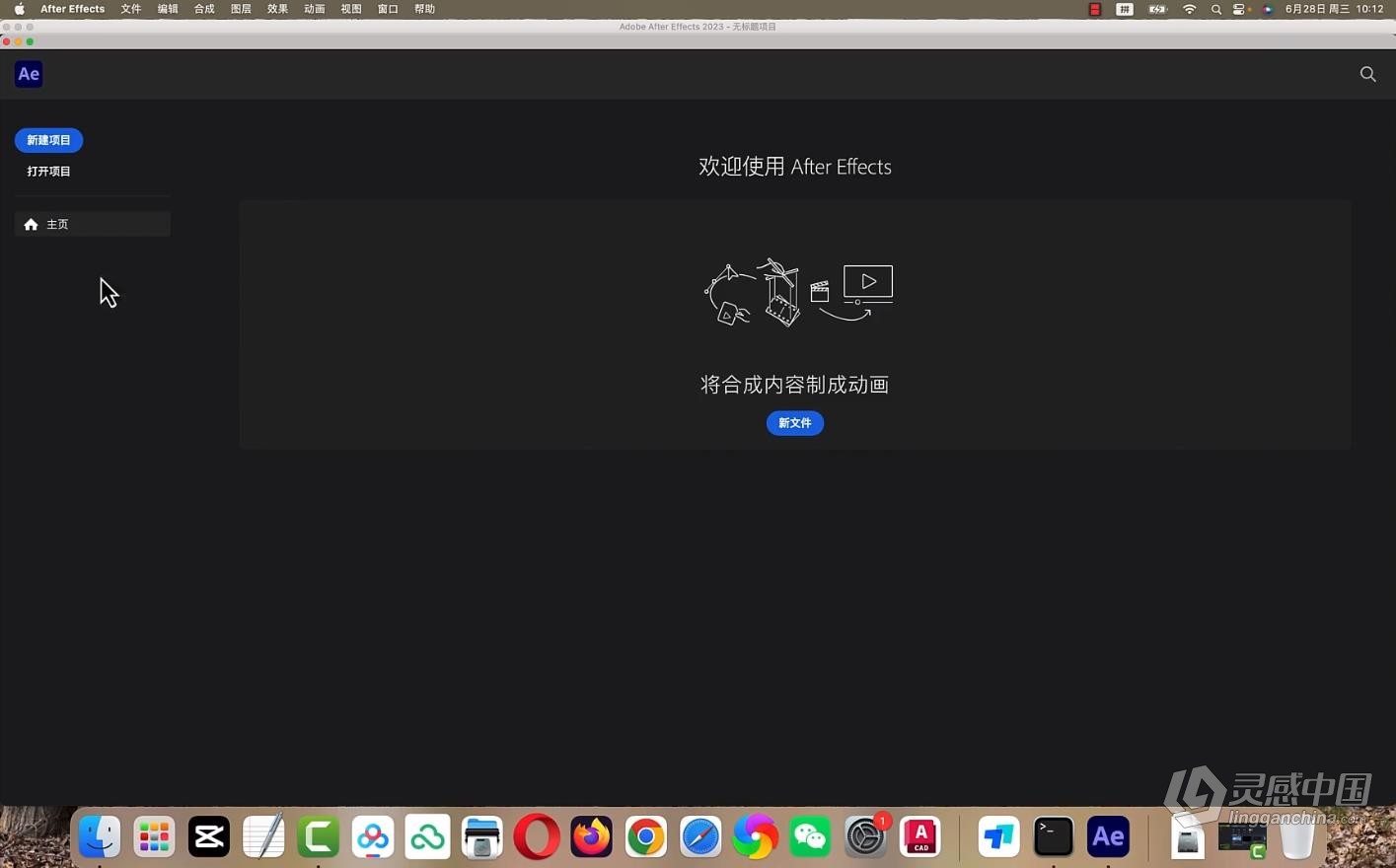1396x868 pixels.
Task: Open the 动画 menu
Action: click(x=315, y=9)
